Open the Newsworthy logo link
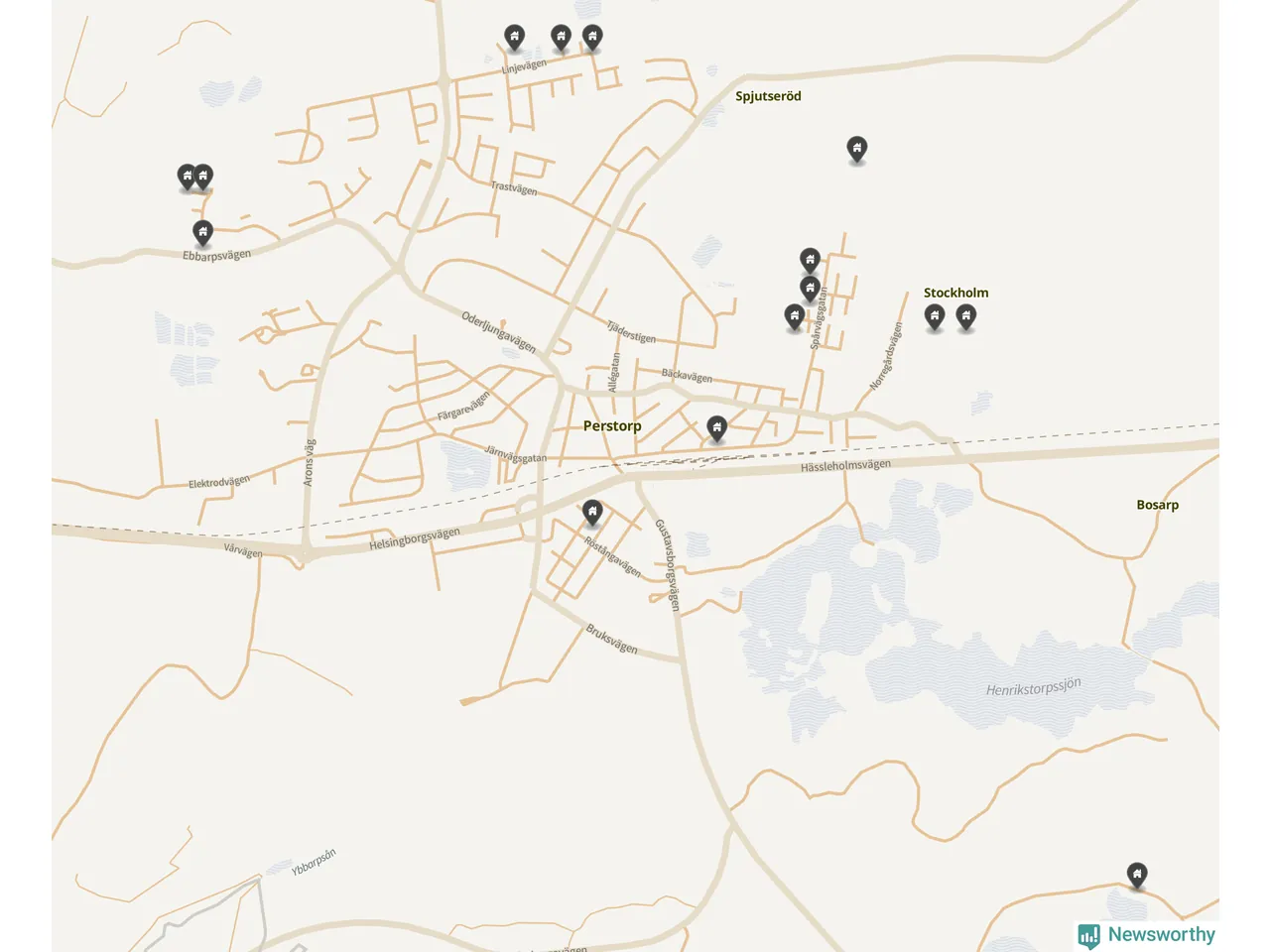The height and width of the screenshot is (952, 1270). tap(1146, 935)
